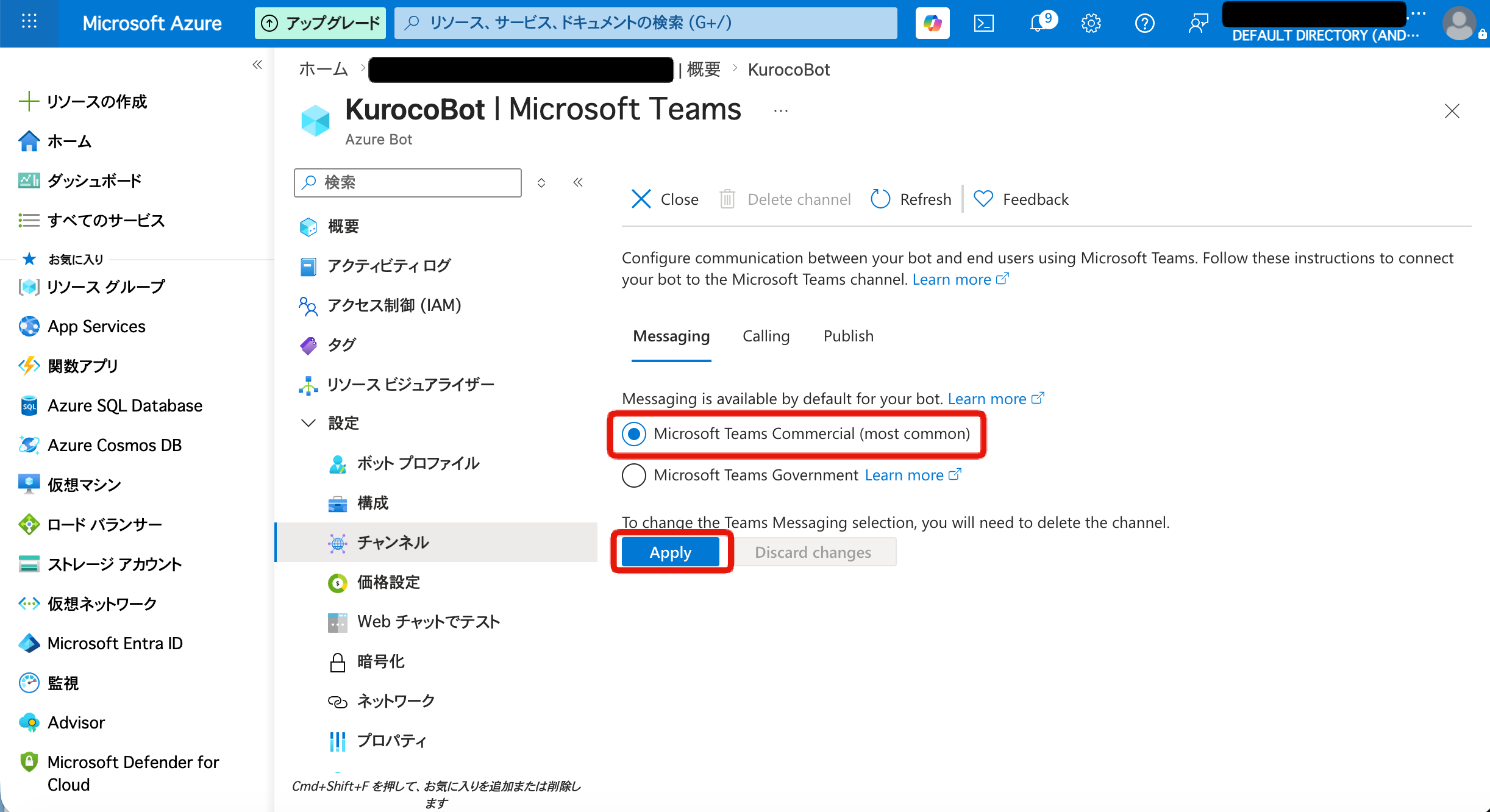Click Discard changes button
The height and width of the screenshot is (812, 1490).
click(813, 552)
